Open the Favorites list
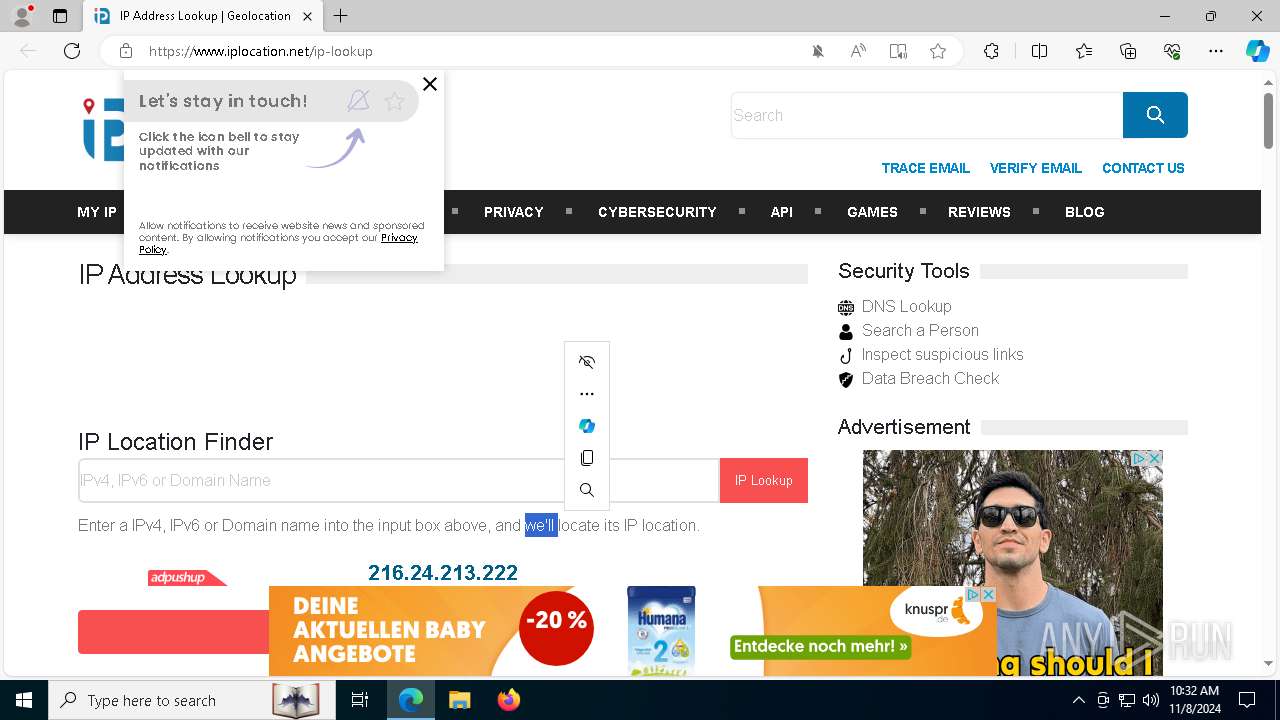This screenshot has width=1280, height=720. tap(1084, 51)
